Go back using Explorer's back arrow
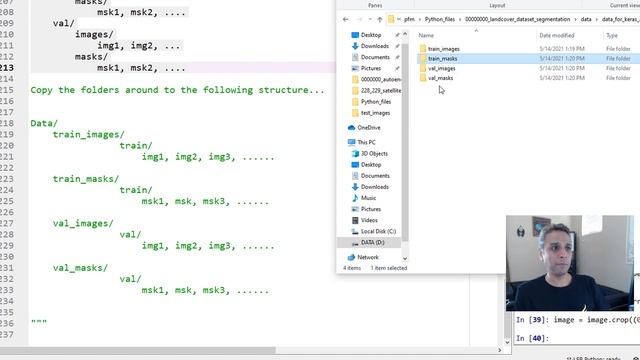 346,19
